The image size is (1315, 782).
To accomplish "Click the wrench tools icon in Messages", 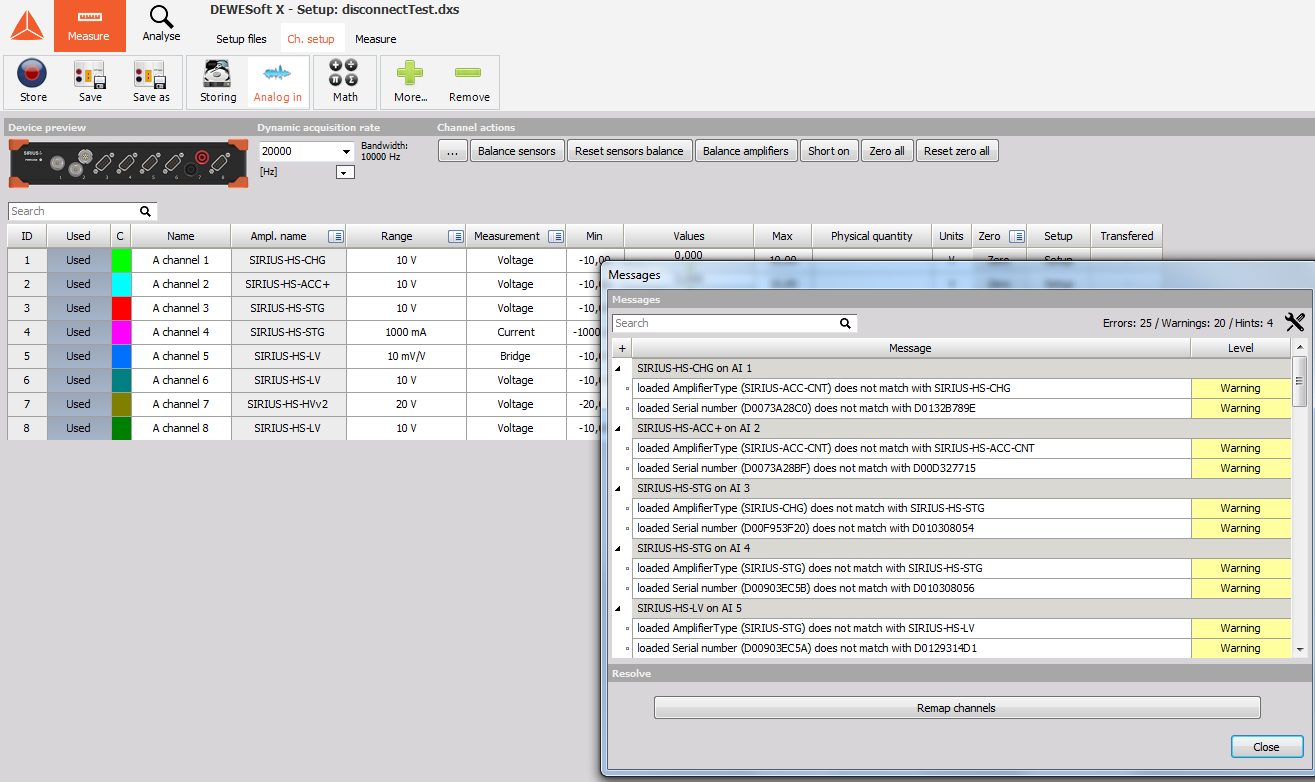I will 1295,322.
